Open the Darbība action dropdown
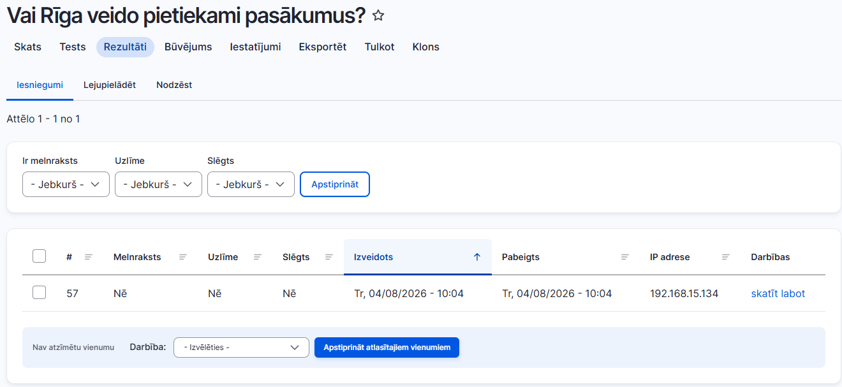 tap(241, 347)
